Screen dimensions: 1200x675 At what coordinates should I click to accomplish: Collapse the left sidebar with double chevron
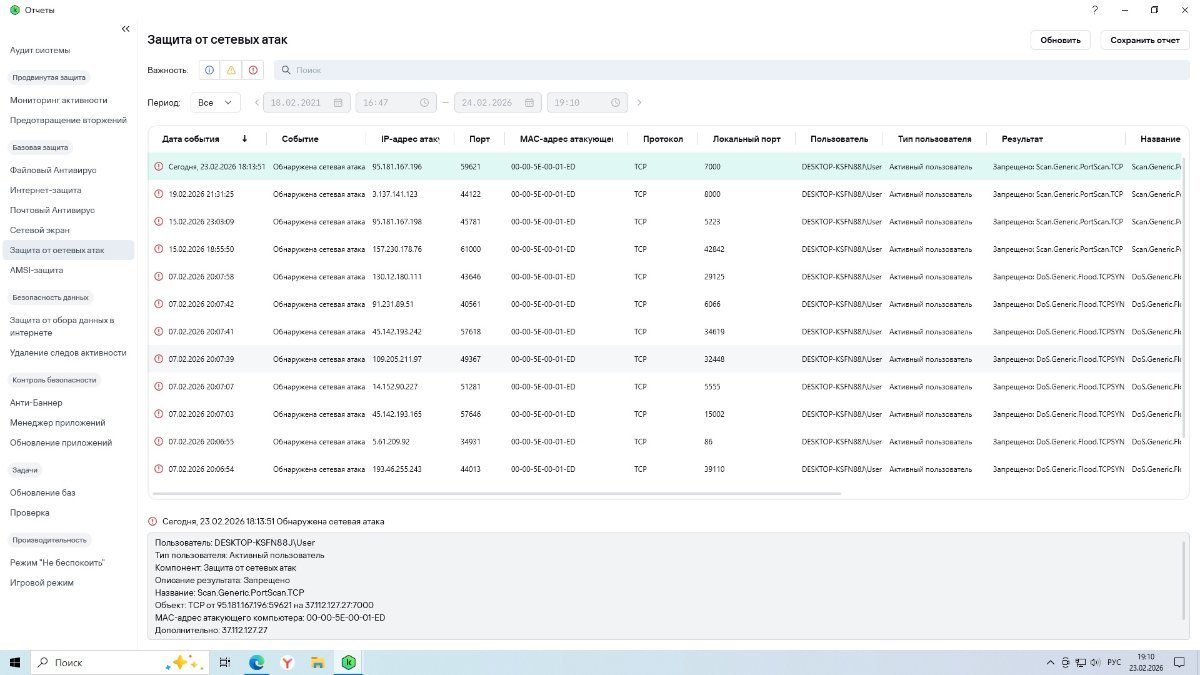(x=125, y=29)
